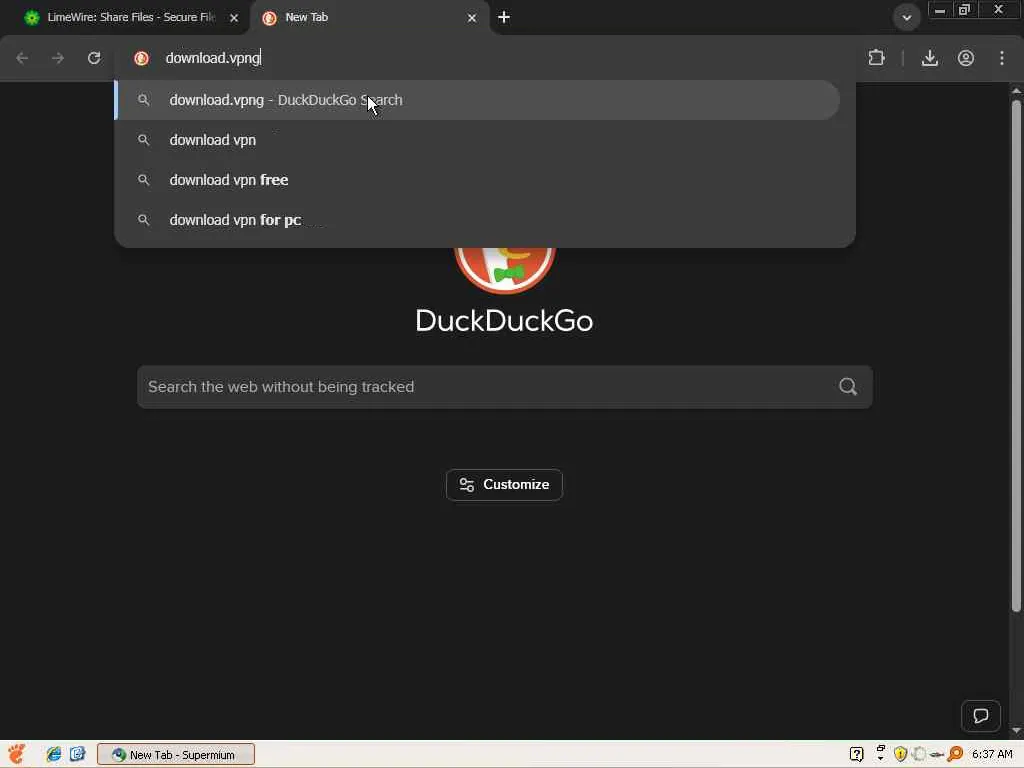Open the feedback chat bubble icon

980,716
